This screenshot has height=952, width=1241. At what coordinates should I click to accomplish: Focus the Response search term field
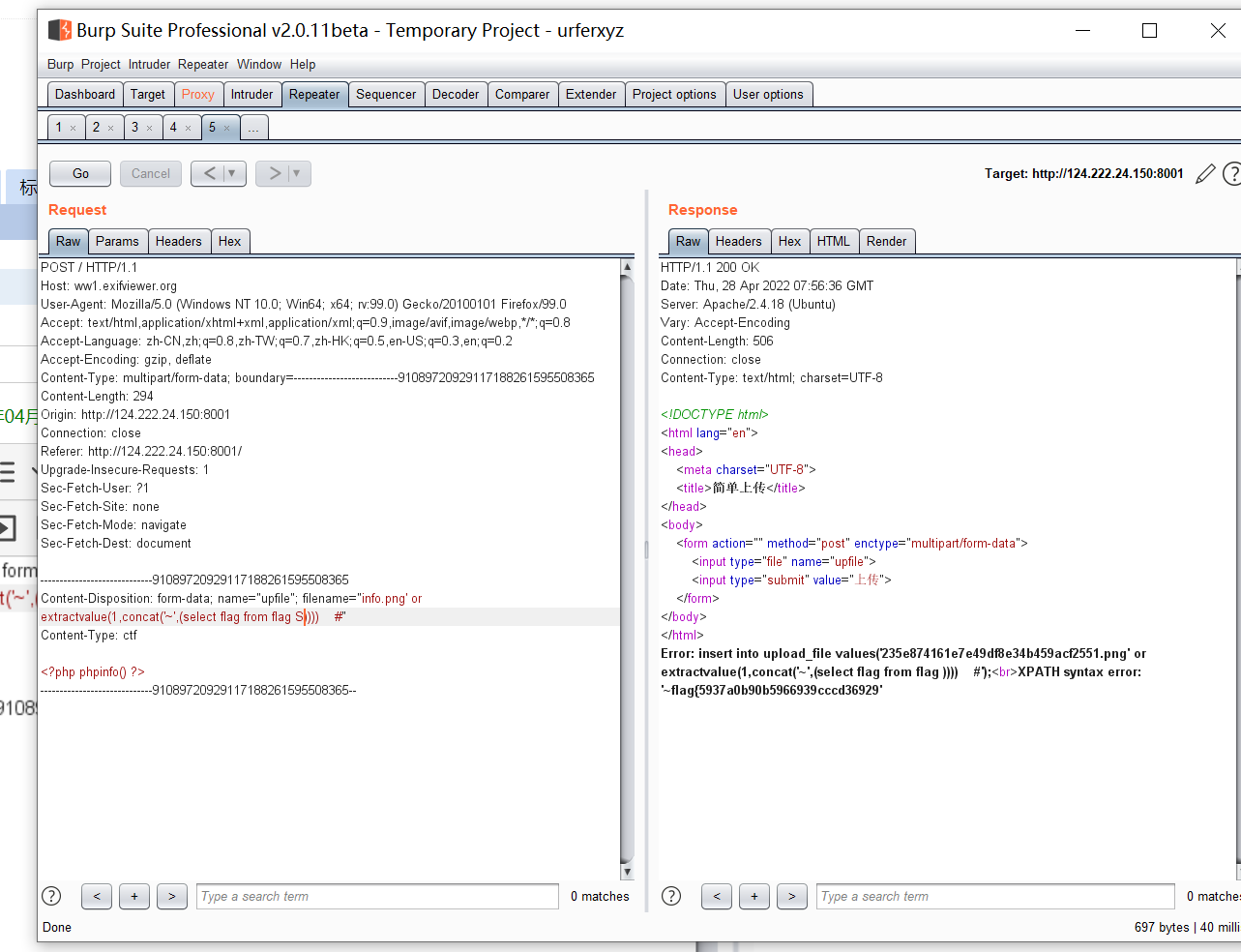tap(996, 896)
